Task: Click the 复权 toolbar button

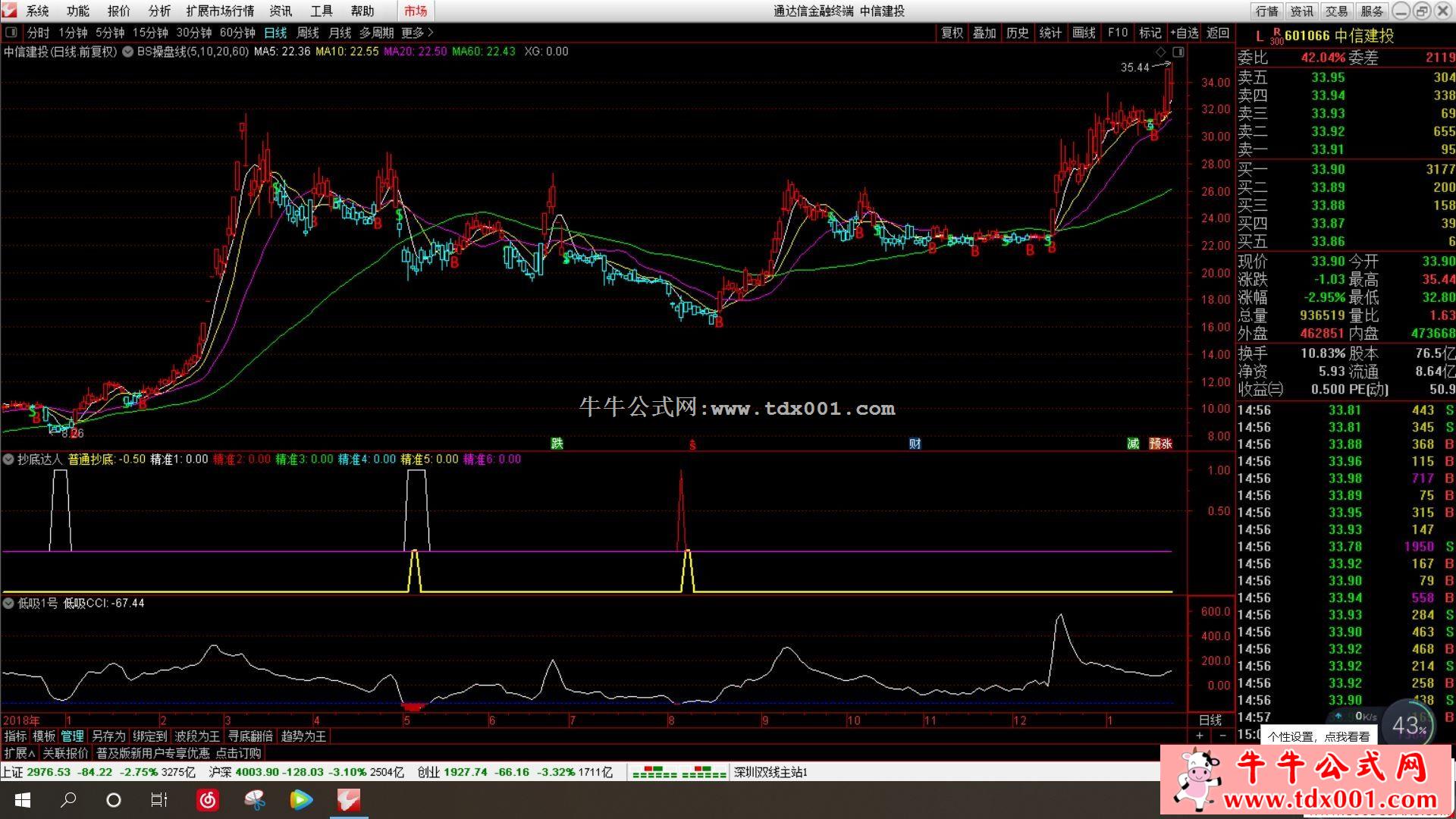Action: click(x=952, y=33)
